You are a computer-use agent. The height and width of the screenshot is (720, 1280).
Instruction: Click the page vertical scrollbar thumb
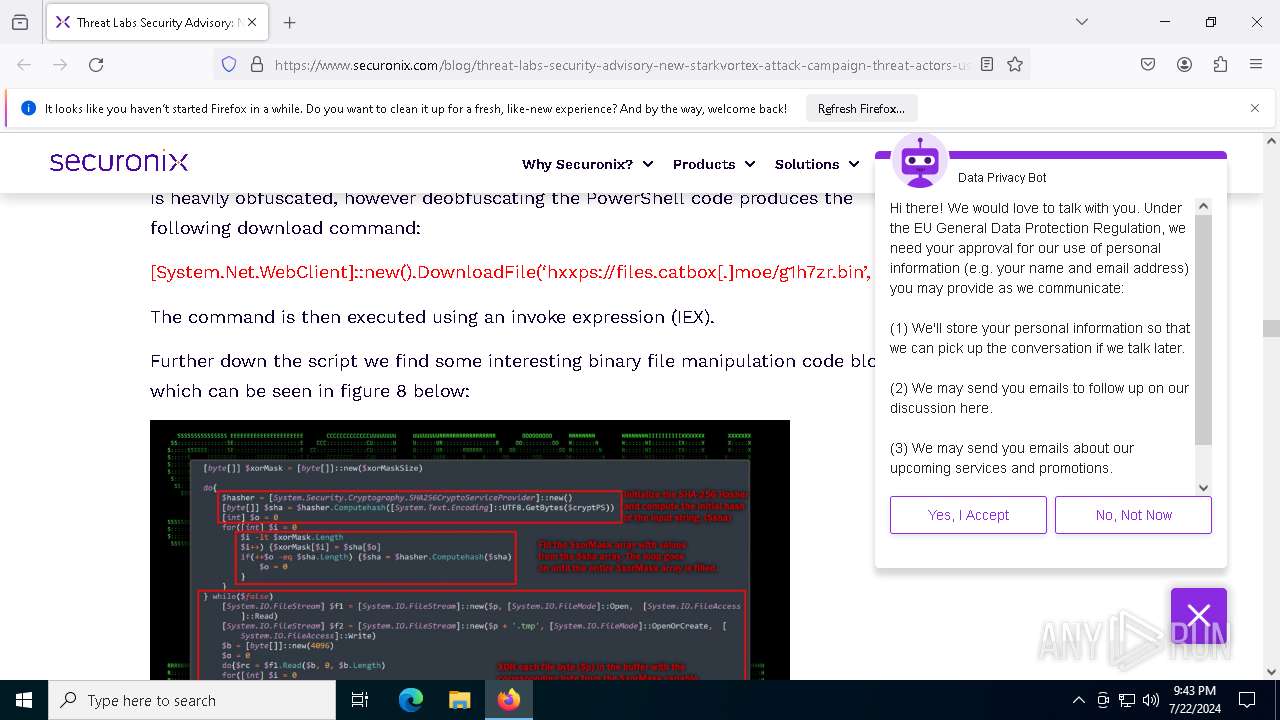point(1271,328)
